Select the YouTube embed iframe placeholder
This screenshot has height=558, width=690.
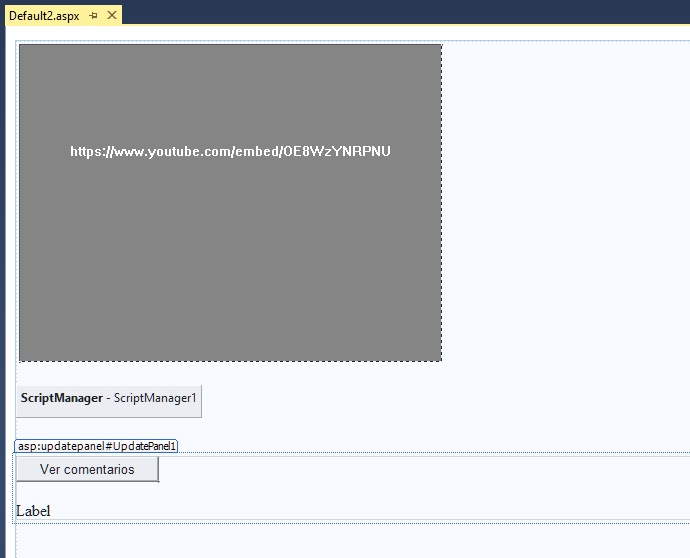pos(230,203)
